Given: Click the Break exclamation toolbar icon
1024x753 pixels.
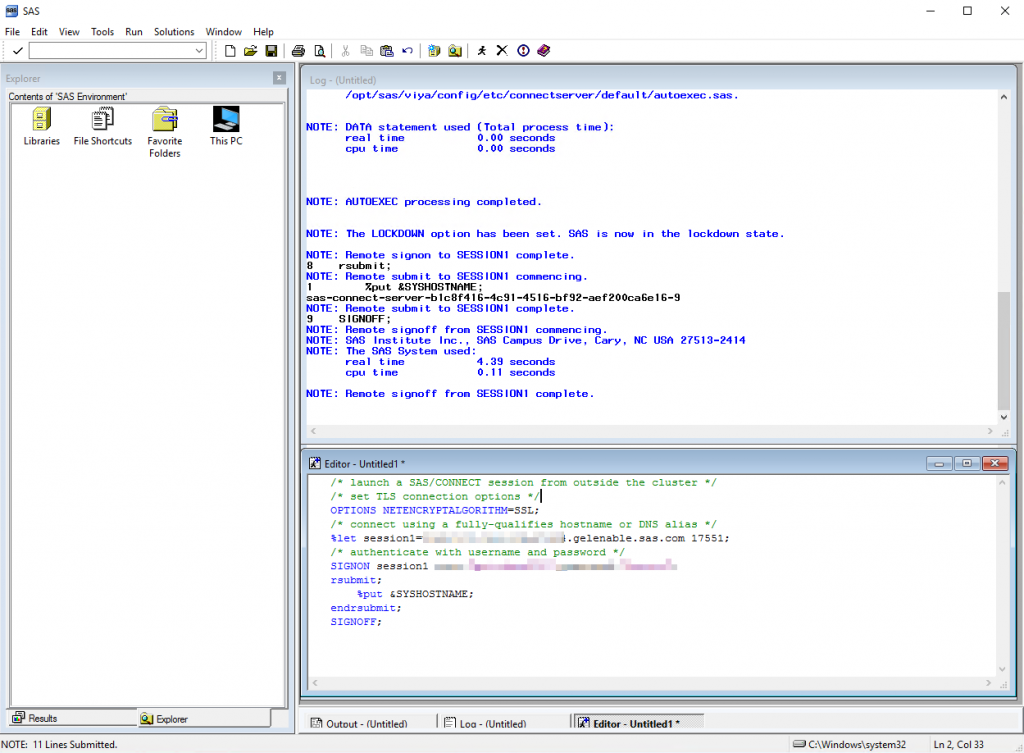Looking at the screenshot, I should [x=523, y=51].
